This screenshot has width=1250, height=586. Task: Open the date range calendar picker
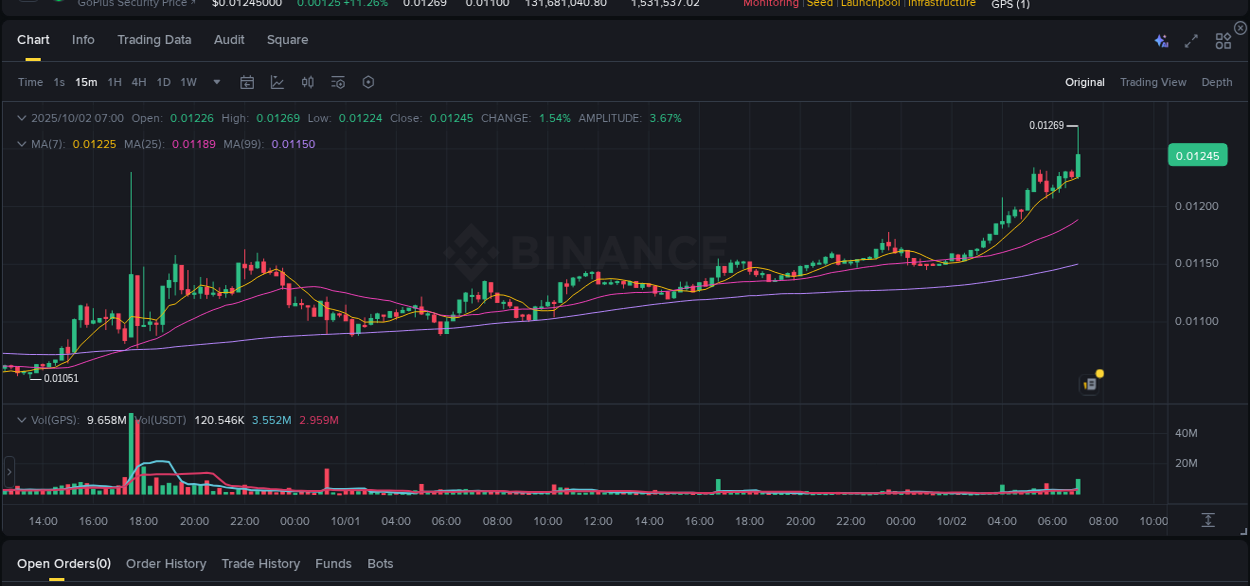pos(247,82)
